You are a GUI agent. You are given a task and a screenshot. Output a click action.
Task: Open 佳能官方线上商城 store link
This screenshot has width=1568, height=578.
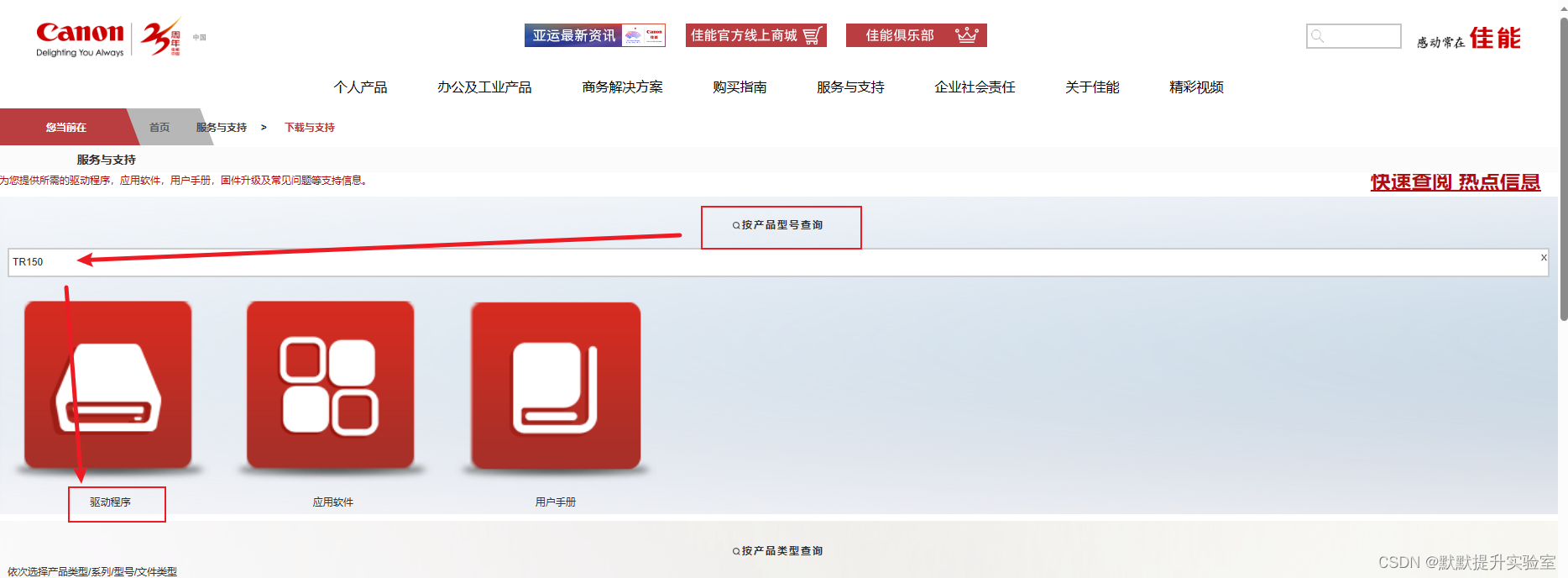pyautogui.click(x=755, y=35)
